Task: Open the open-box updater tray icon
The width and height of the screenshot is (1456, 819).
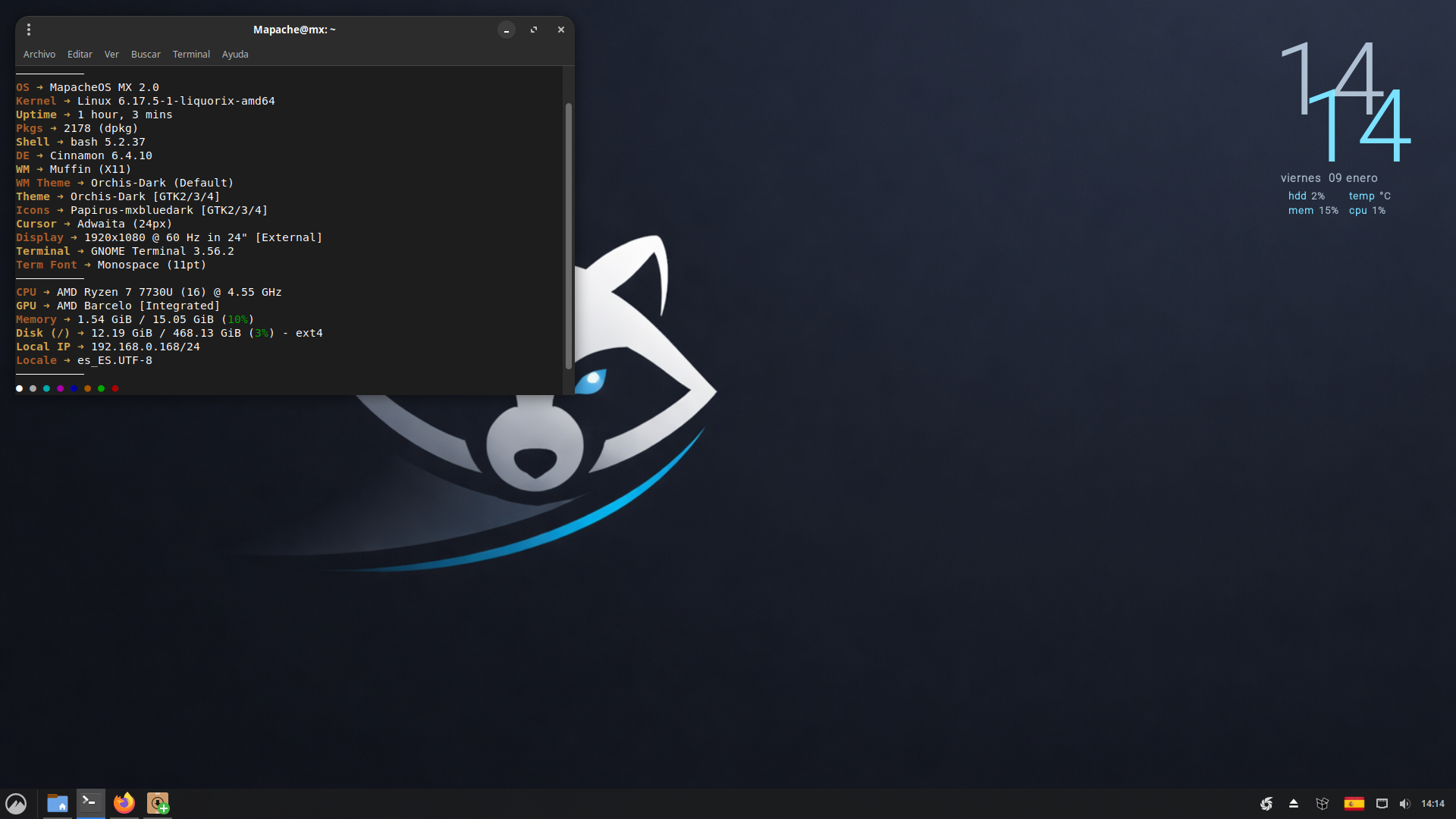Action: click(x=1323, y=804)
